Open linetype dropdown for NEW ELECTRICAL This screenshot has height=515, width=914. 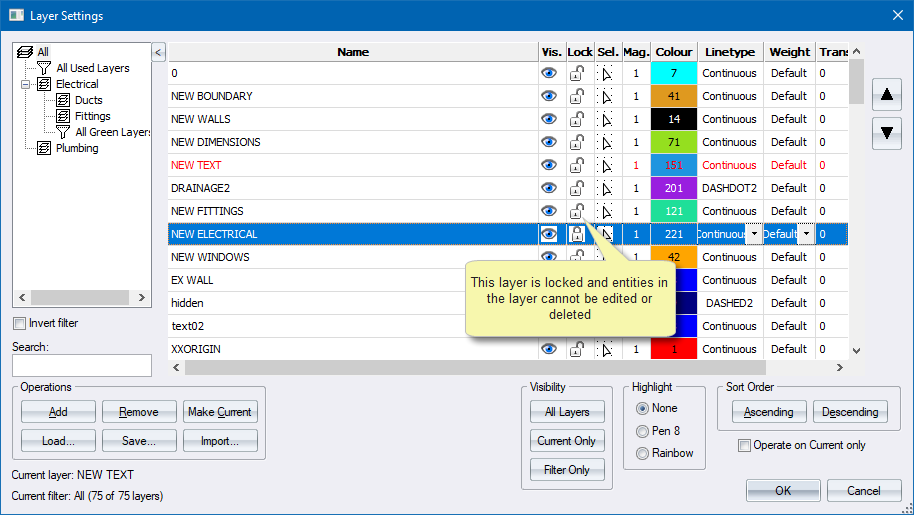(753, 234)
